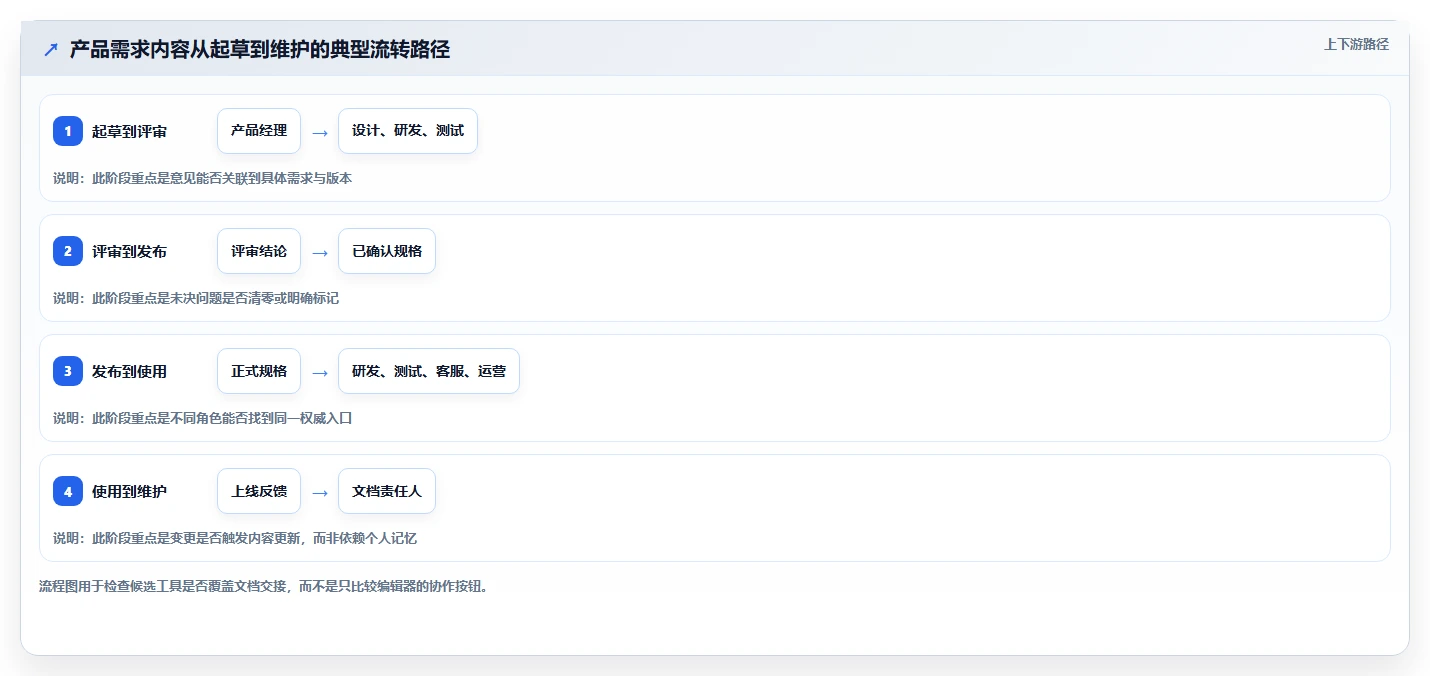The width and height of the screenshot is (1430, 676).
Task: Click the 正式规格 node
Action: (x=259, y=371)
